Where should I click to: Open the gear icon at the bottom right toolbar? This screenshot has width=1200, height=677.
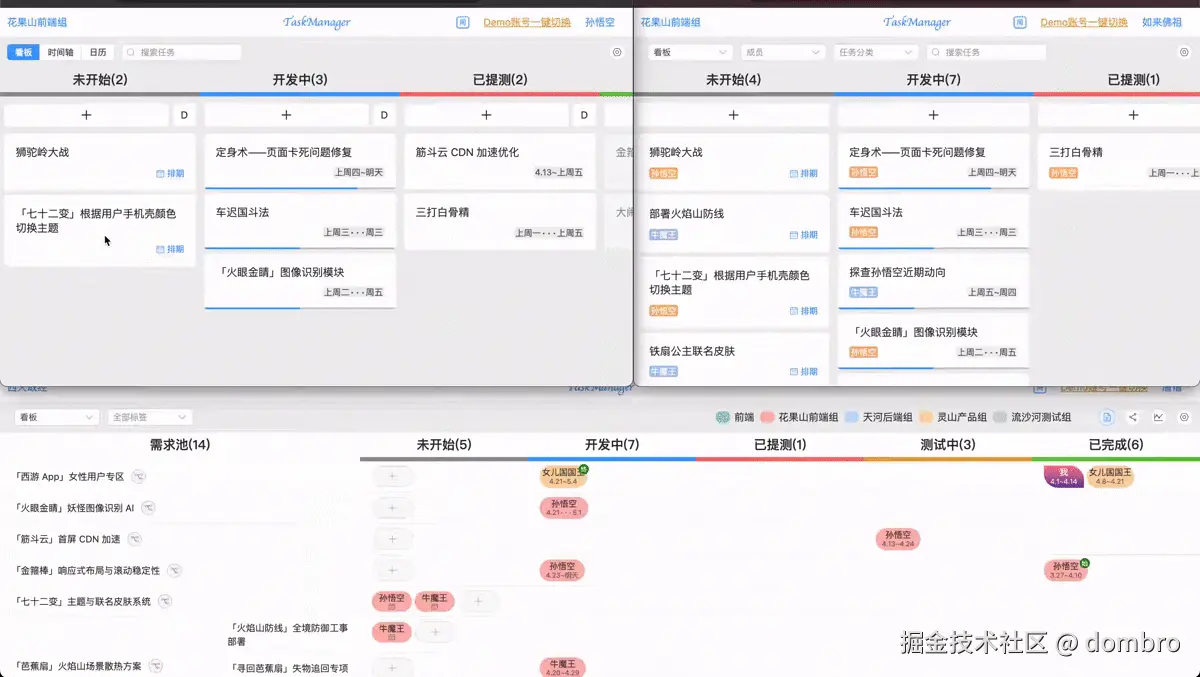pyautogui.click(x=1184, y=417)
